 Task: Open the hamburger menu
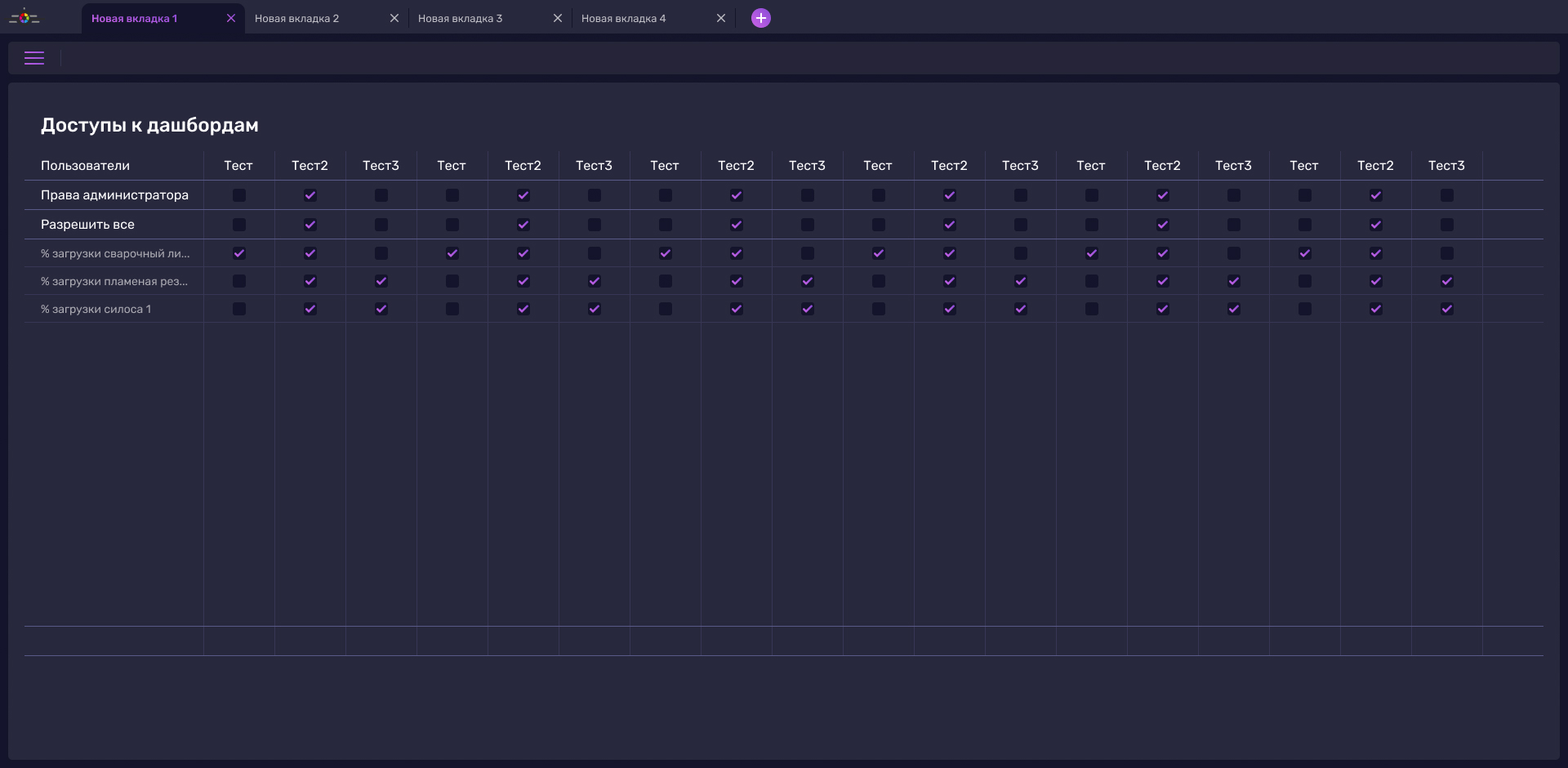[x=34, y=58]
